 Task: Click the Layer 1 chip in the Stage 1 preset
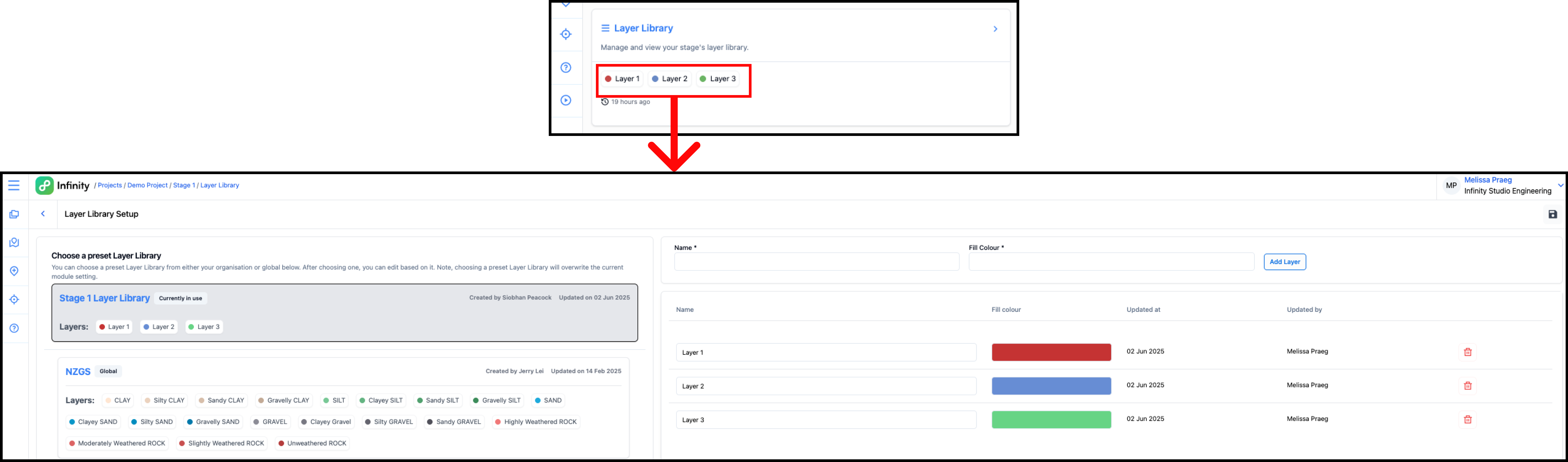[x=114, y=327]
